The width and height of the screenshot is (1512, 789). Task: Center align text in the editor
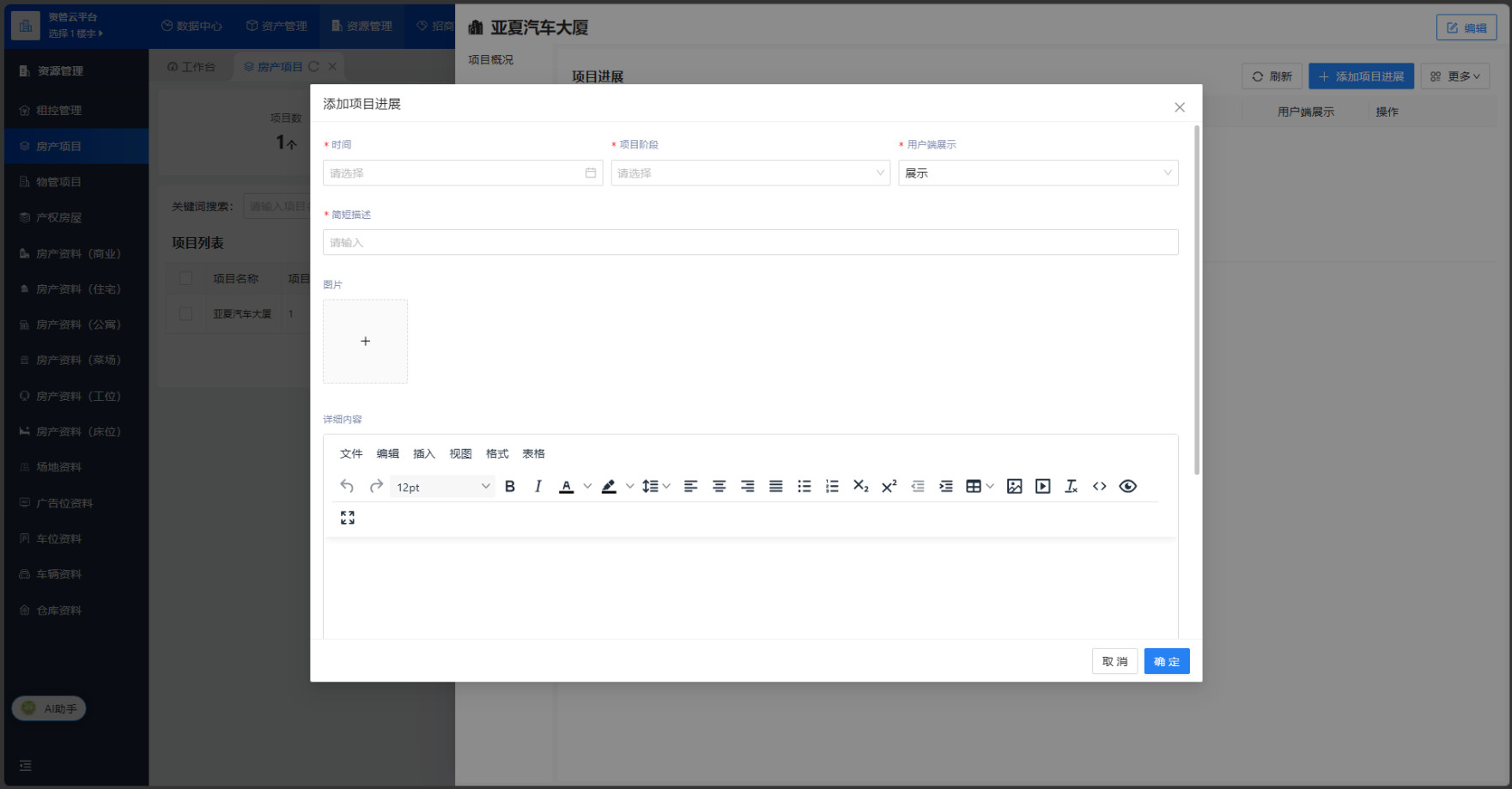pos(720,487)
